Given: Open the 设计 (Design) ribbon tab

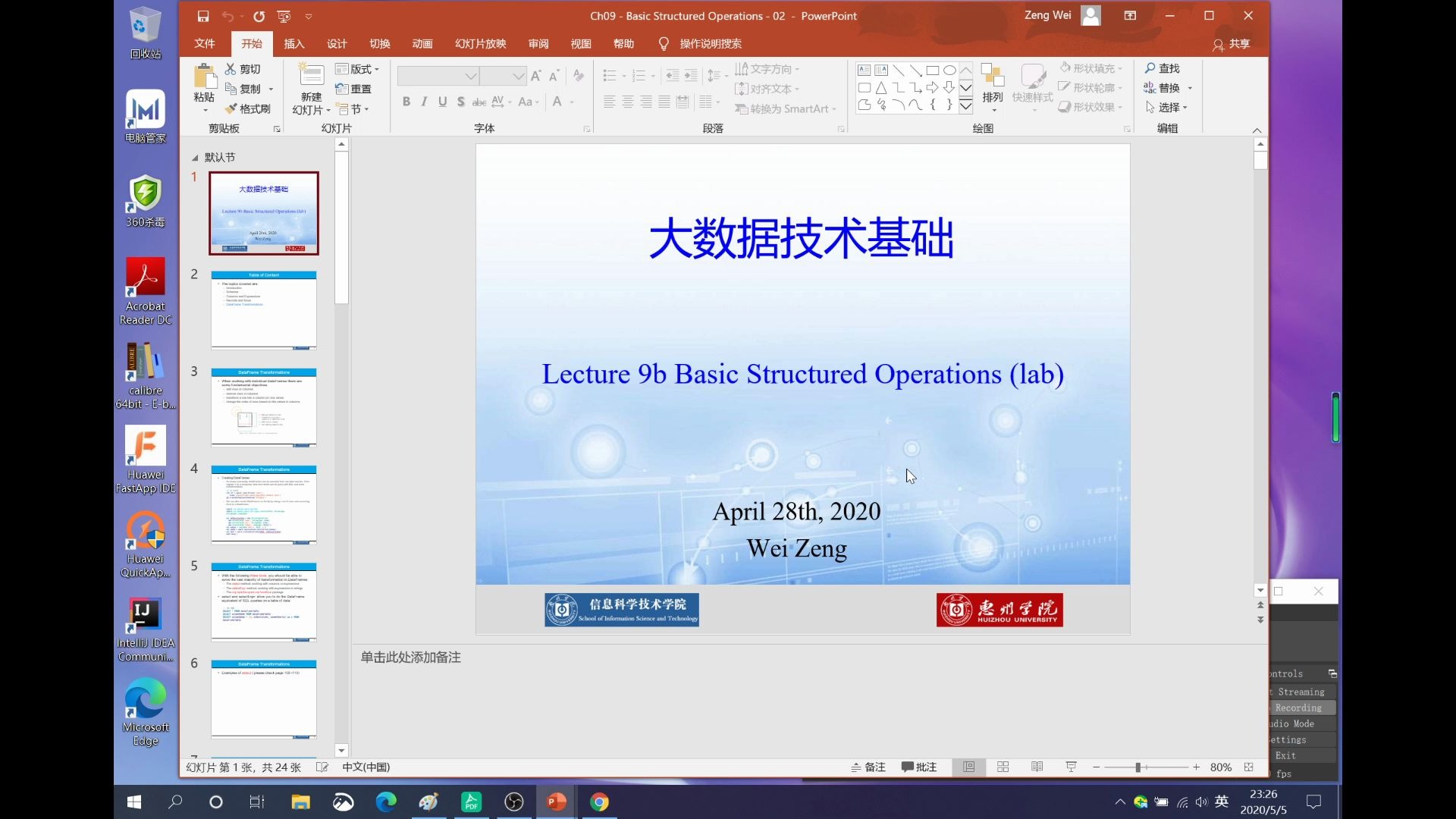Looking at the screenshot, I should (336, 43).
